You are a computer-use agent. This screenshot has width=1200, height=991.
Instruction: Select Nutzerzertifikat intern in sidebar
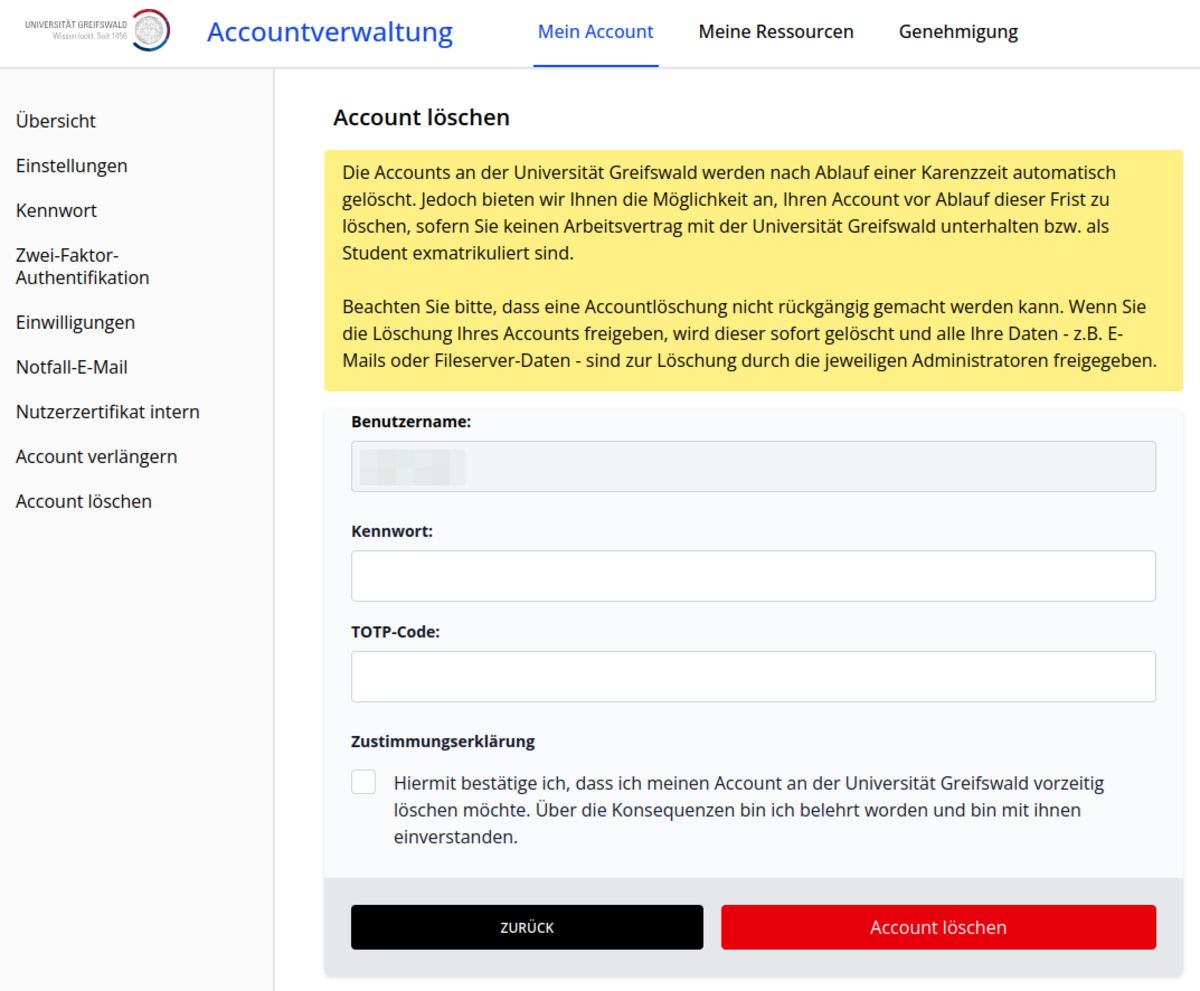(x=107, y=412)
